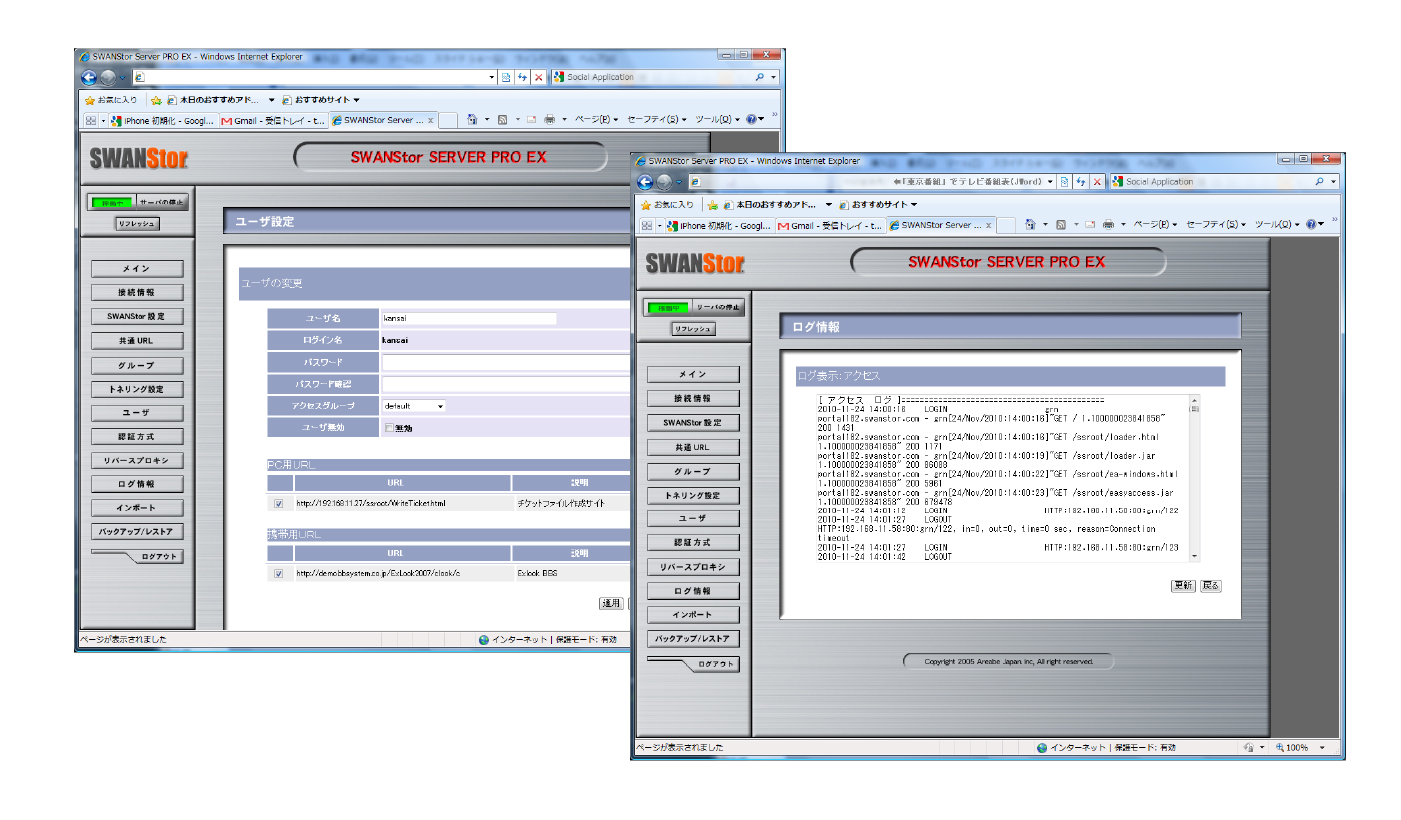Click パスワード input field
This screenshot has width=1401, height=820.
click(506, 362)
